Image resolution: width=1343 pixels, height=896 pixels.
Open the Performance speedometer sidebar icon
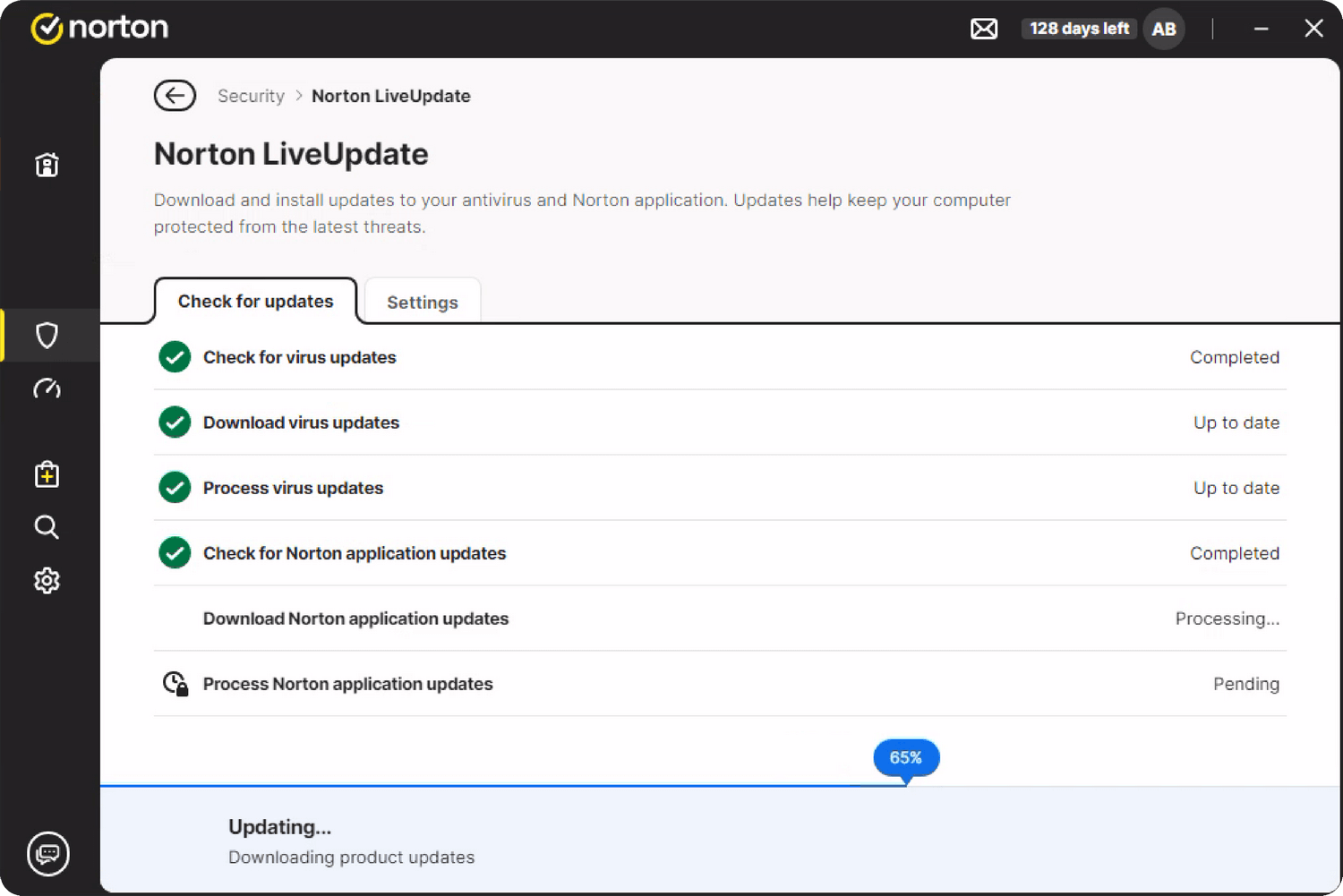(47, 388)
